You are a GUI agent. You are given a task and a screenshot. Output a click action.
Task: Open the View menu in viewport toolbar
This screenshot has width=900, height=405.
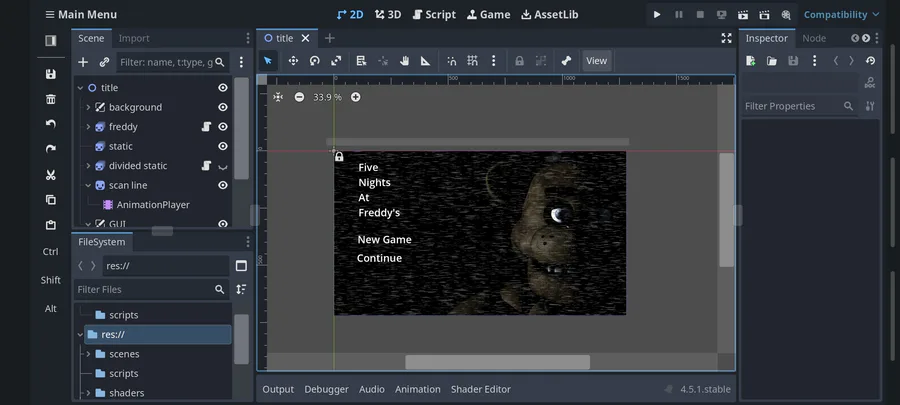tap(596, 61)
